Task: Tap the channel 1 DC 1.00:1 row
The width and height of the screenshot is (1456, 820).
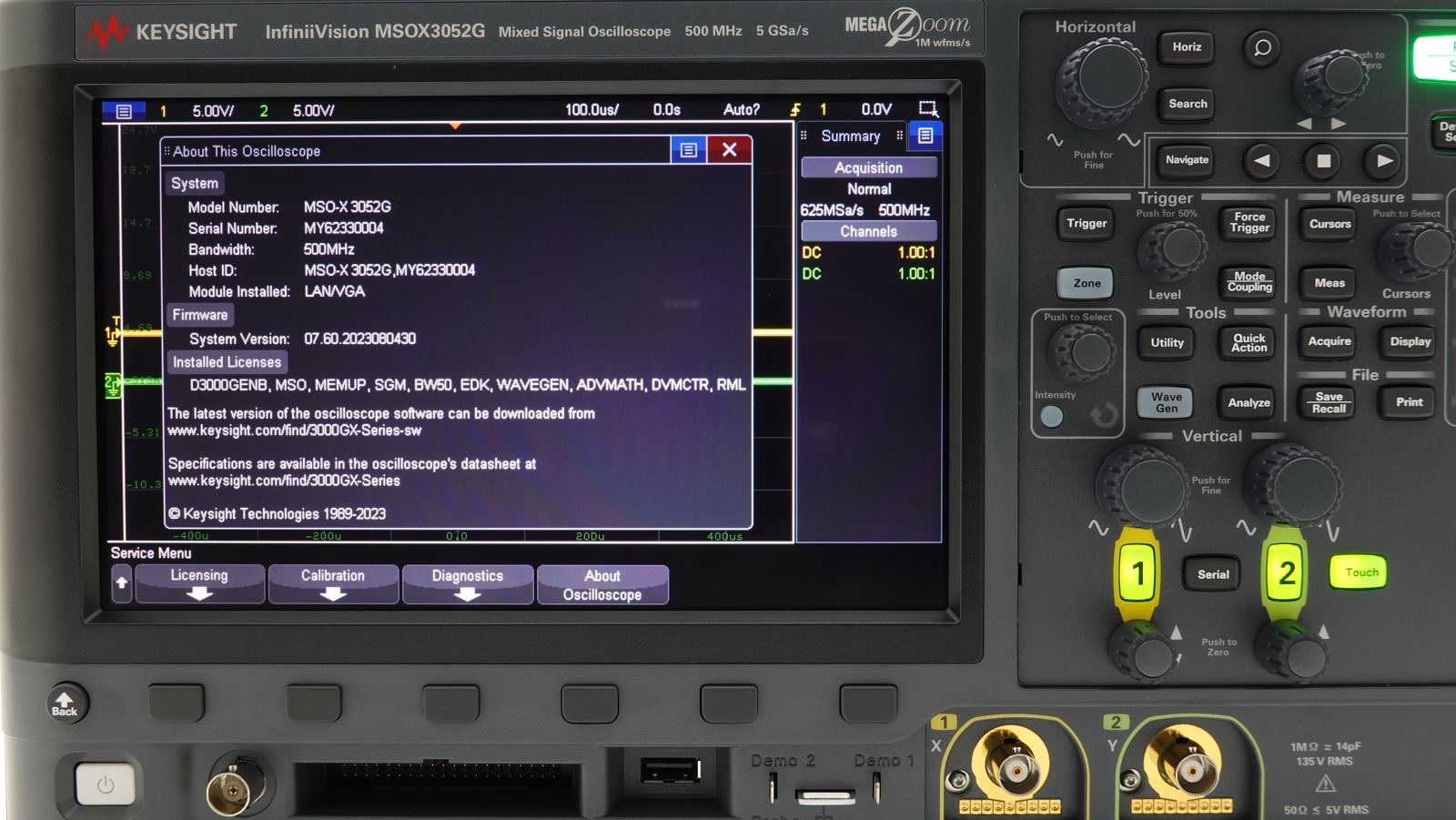Action: [869, 252]
